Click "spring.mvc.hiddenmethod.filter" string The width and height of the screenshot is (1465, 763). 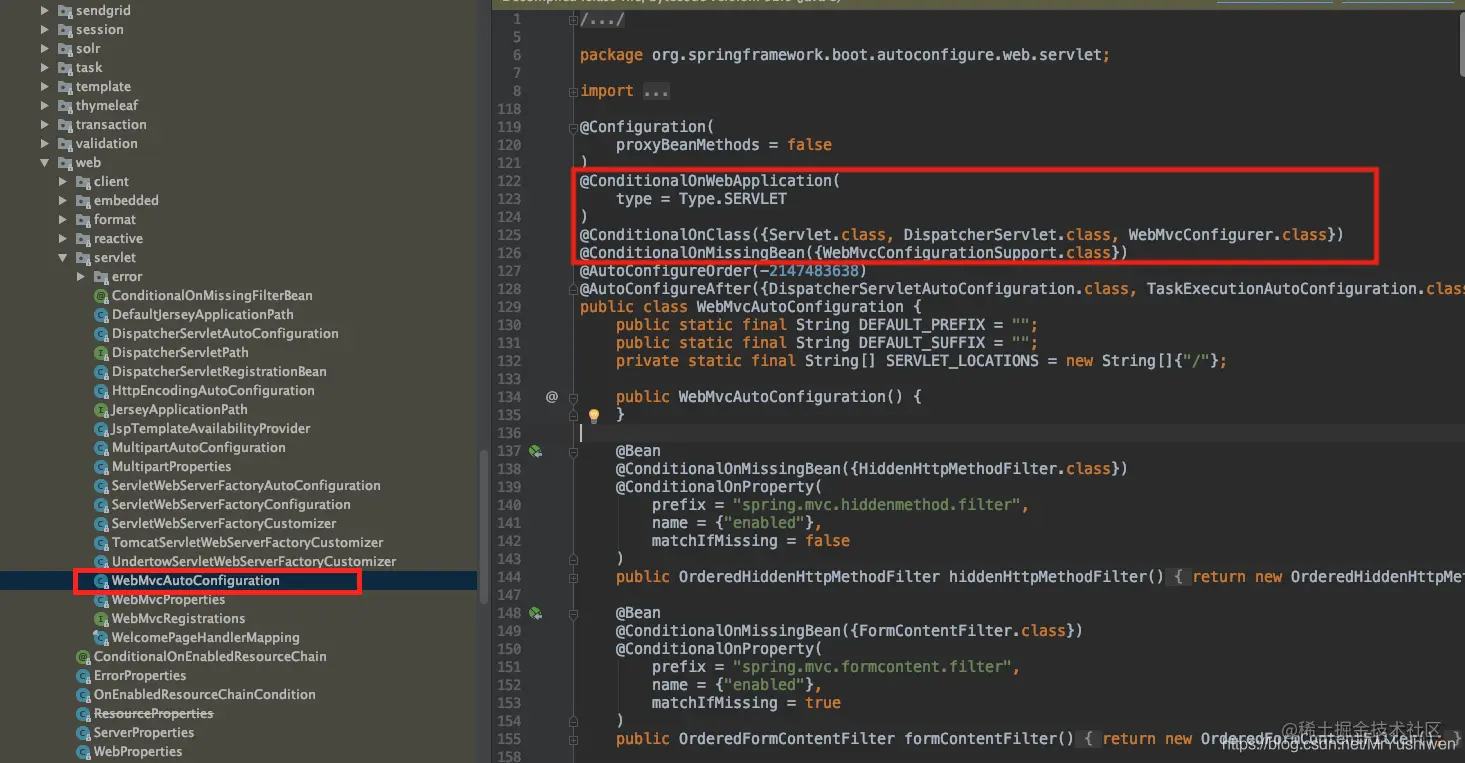pyautogui.click(x=876, y=505)
